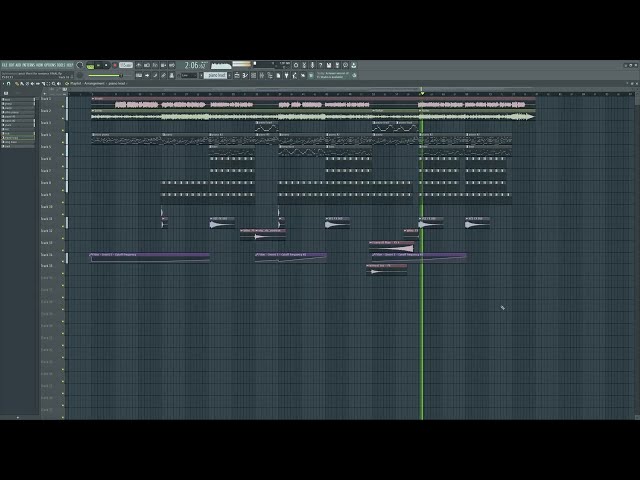Mute Track 3 with its green switch
This screenshot has height=480, width=640.
coord(63,131)
